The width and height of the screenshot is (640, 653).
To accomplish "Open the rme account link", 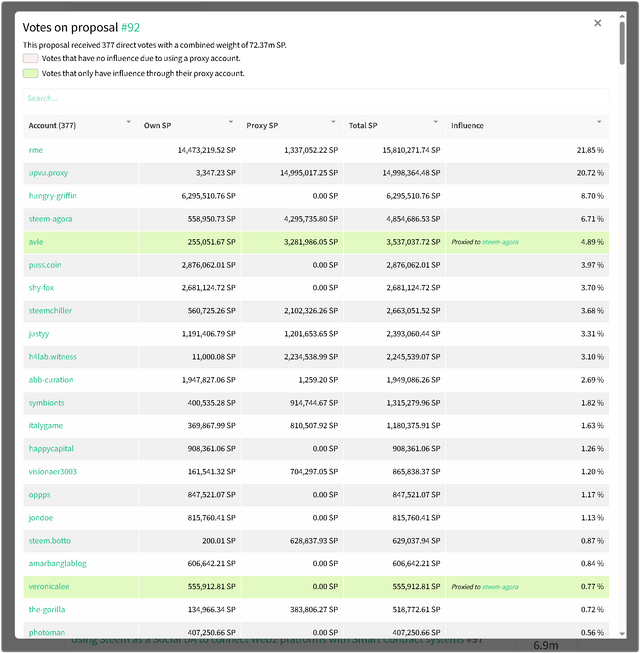I will pyautogui.click(x=36, y=150).
